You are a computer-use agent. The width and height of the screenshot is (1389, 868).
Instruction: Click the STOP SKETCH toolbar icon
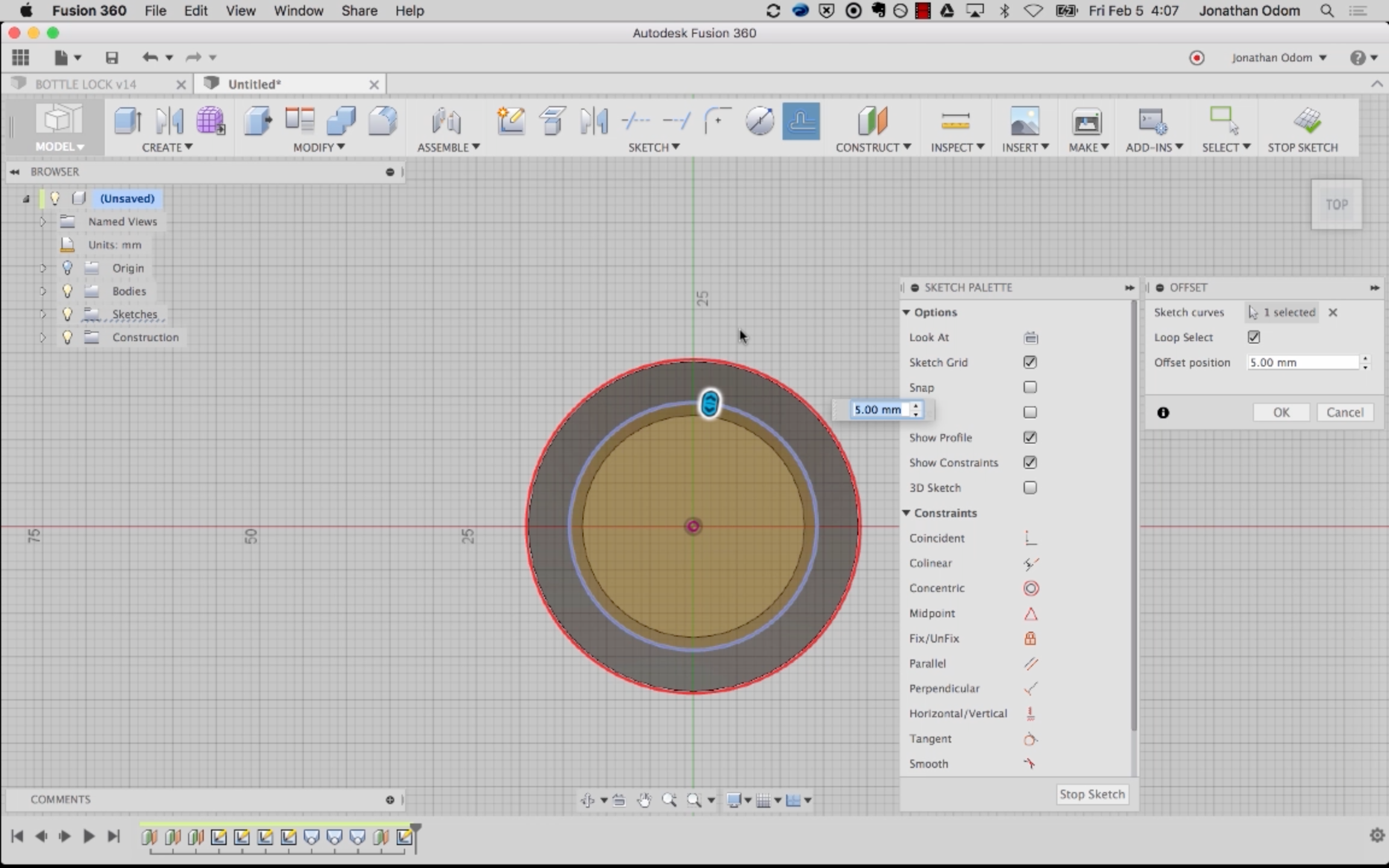1306,121
